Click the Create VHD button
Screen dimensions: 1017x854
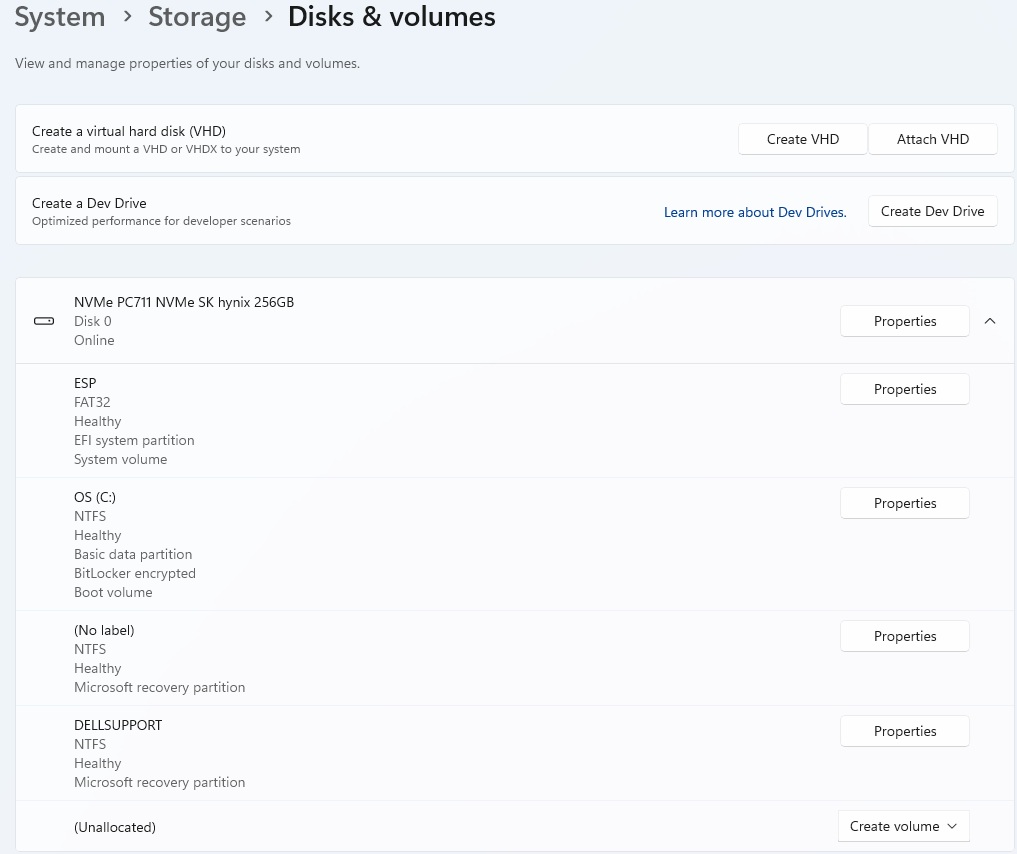click(x=802, y=139)
